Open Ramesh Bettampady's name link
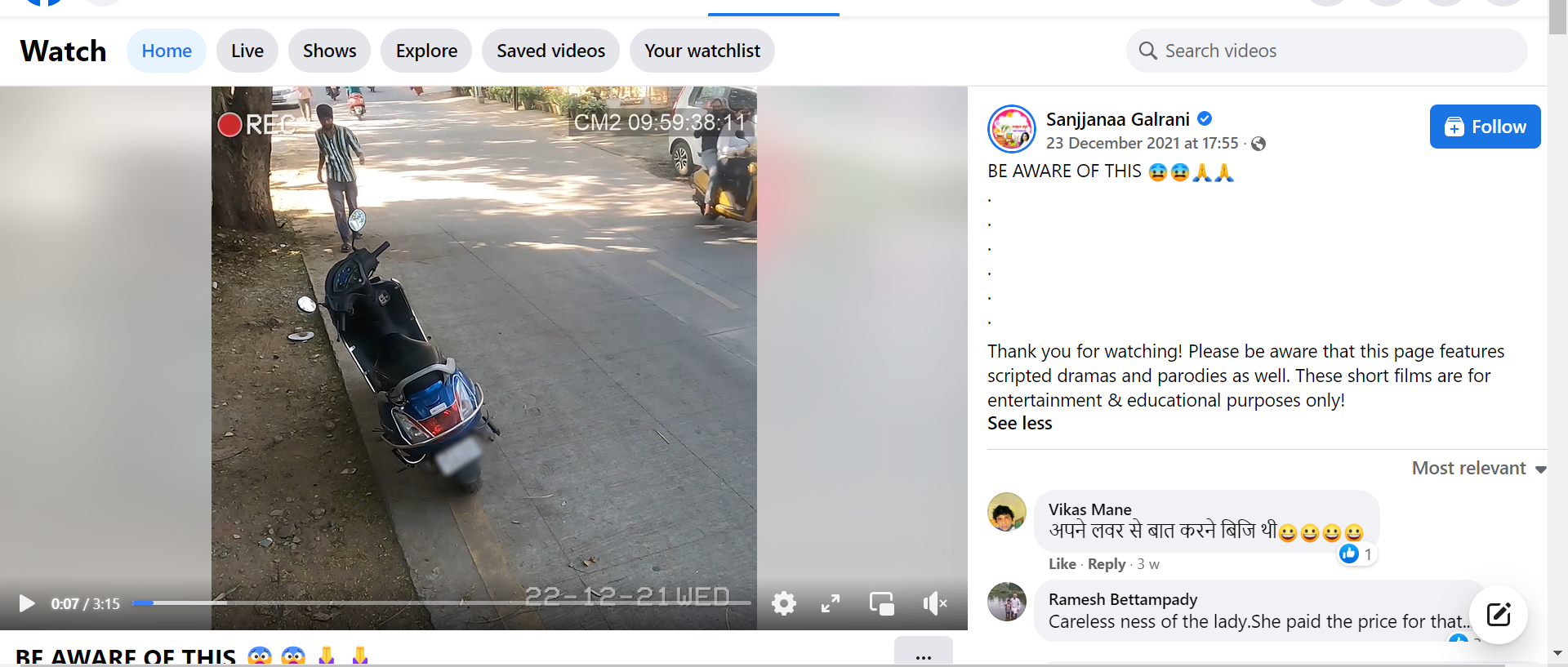The height and width of the screenshot is (667, 1568). 1123,599
